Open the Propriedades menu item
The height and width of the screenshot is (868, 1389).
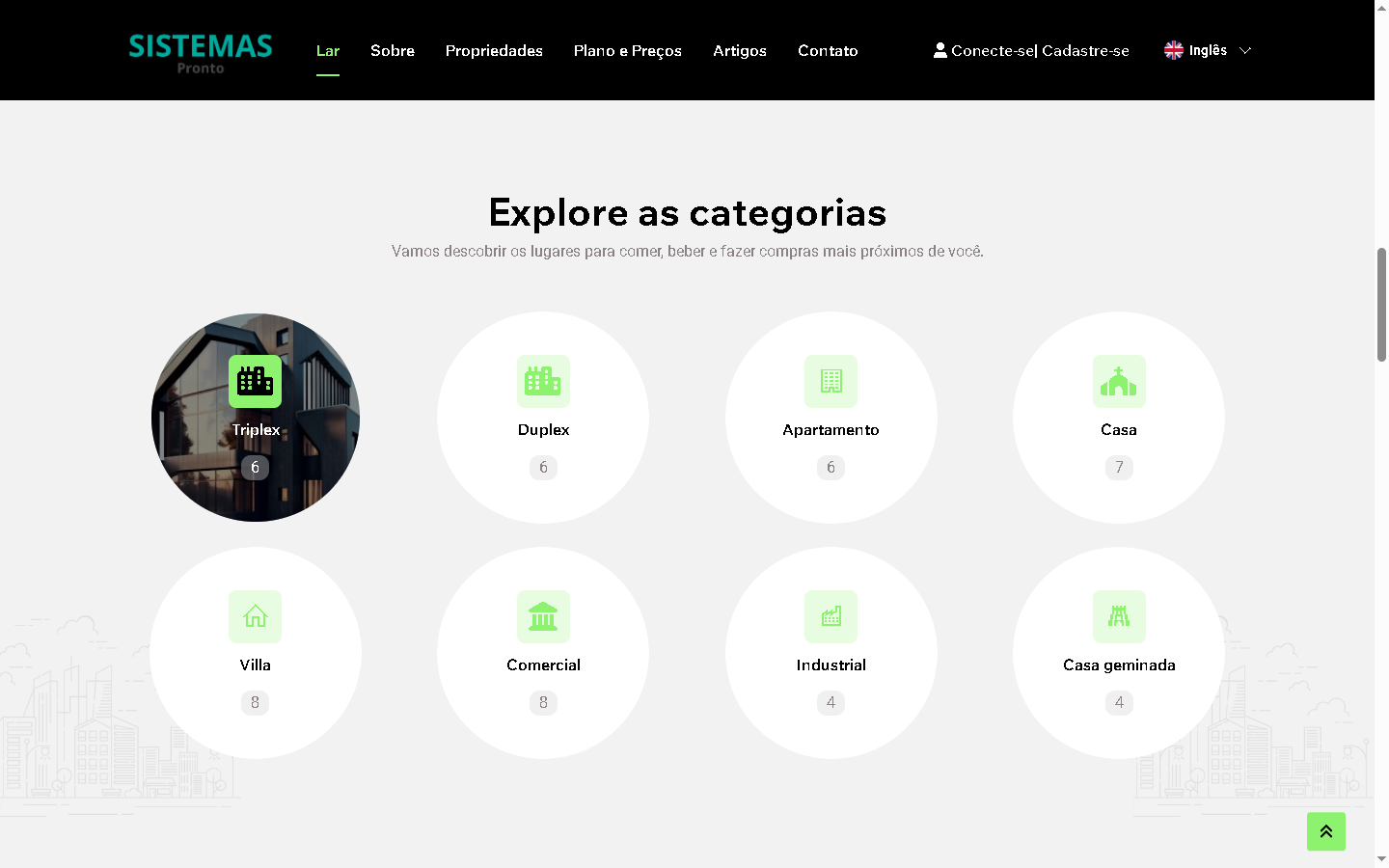(x=494, y=50)
